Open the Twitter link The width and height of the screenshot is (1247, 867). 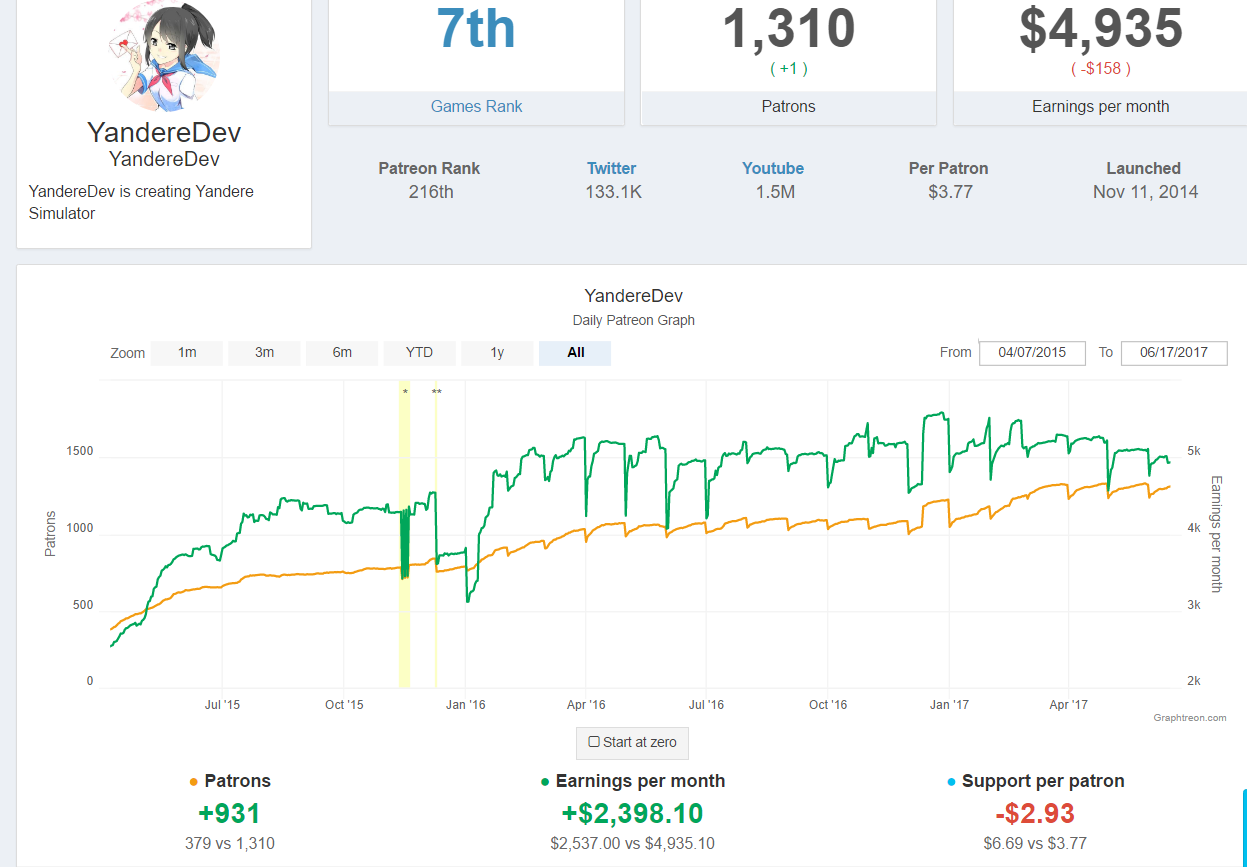(612, 169)
